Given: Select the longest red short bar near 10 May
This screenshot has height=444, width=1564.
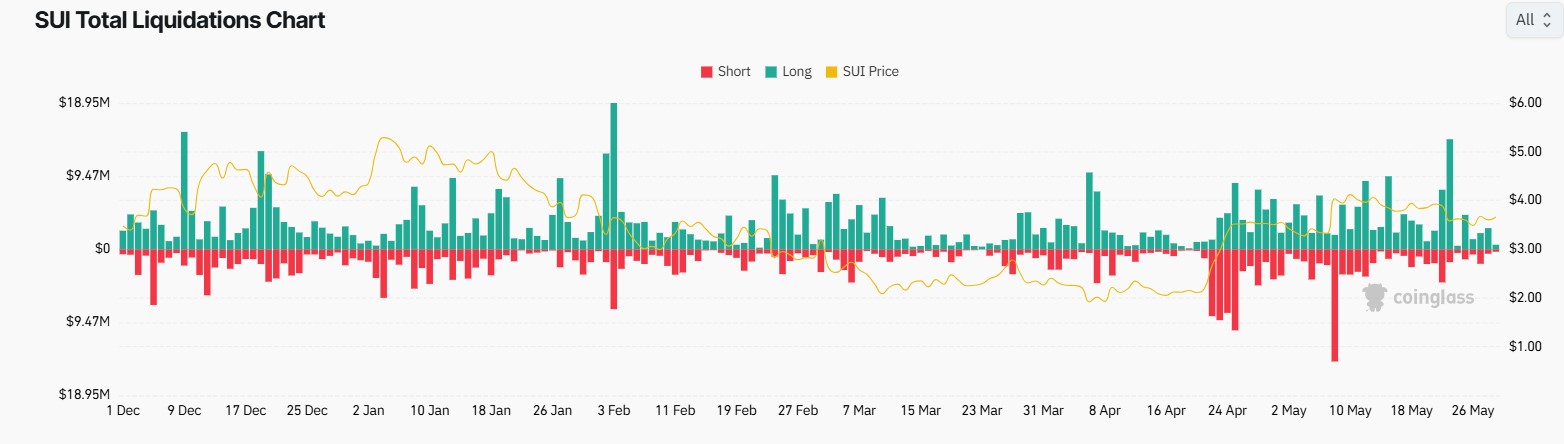Looking at the screenshot, I should pyautogui.click(x=1334, y=304).
